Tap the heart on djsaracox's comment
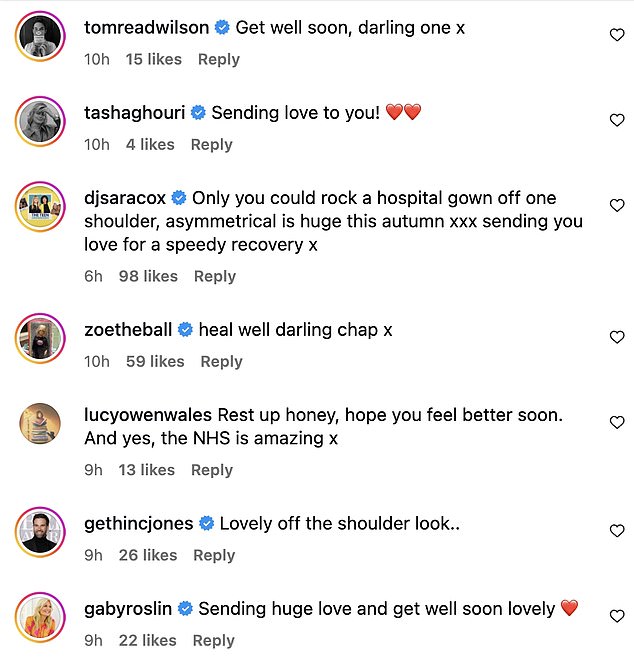The image size is (634, 660). (x=617, y=205)
